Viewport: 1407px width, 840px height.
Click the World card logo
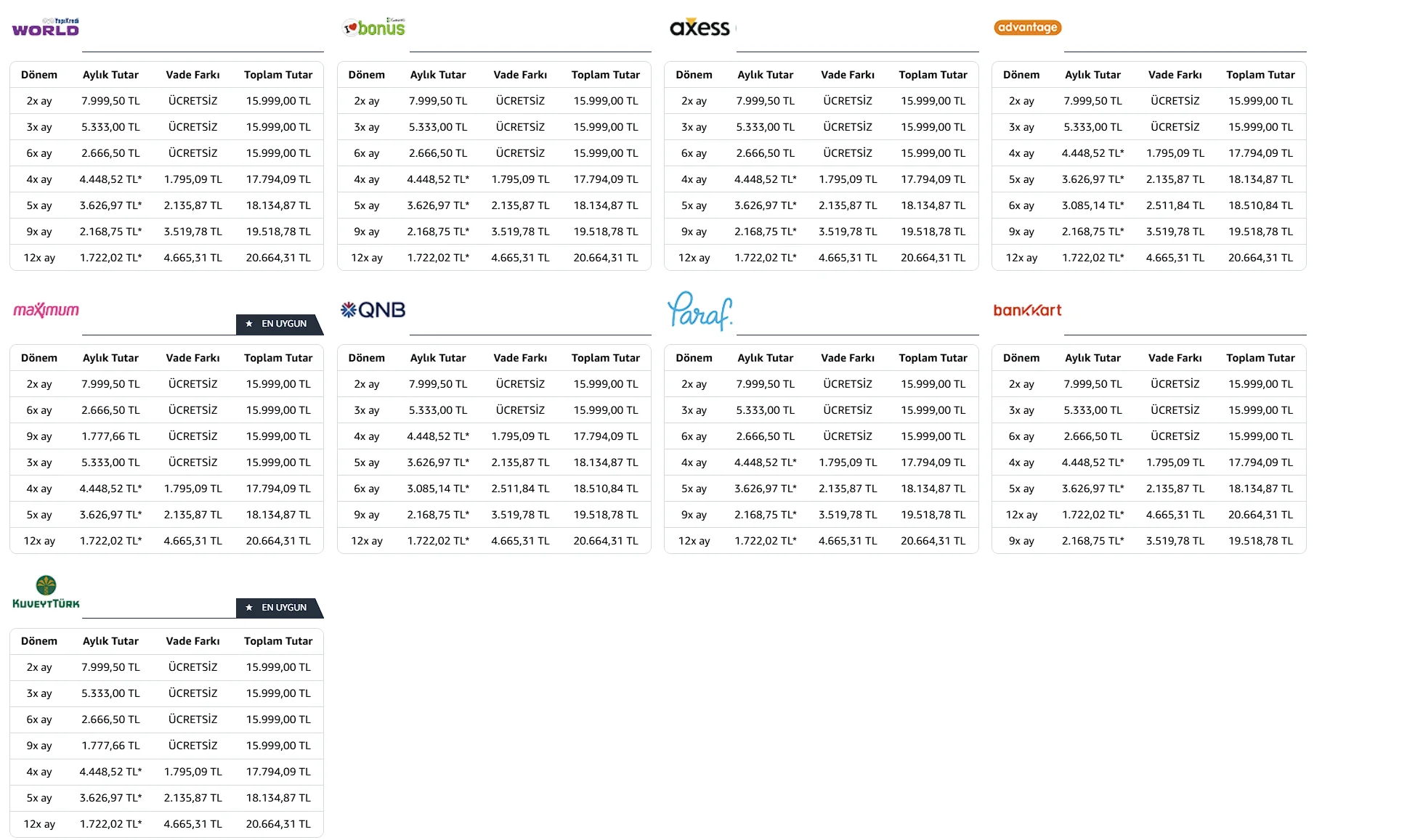45,28
